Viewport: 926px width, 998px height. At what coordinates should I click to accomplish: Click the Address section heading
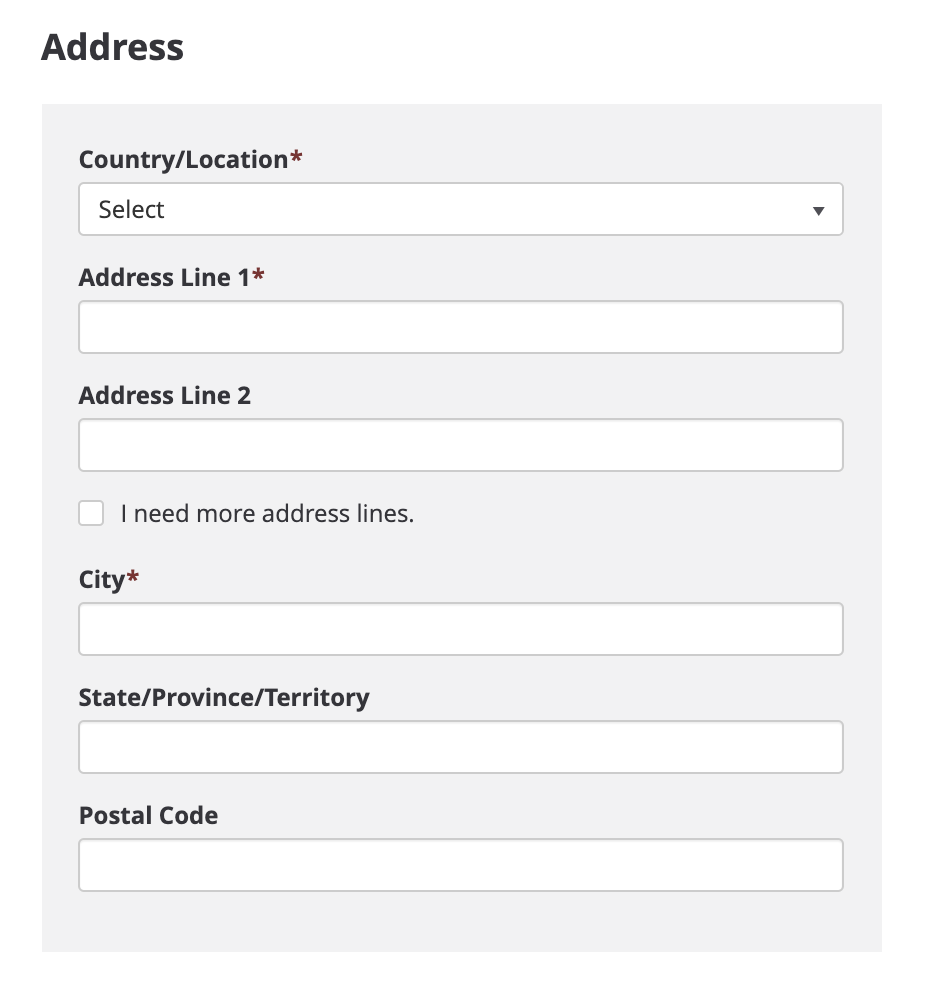tap(112, 48)
